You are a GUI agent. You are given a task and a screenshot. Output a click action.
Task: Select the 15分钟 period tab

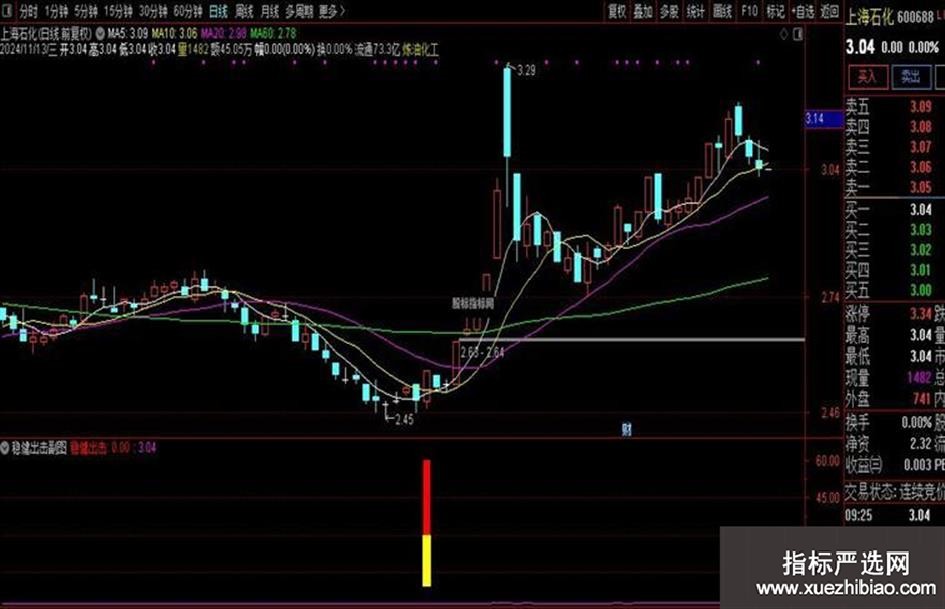point(118,11)
